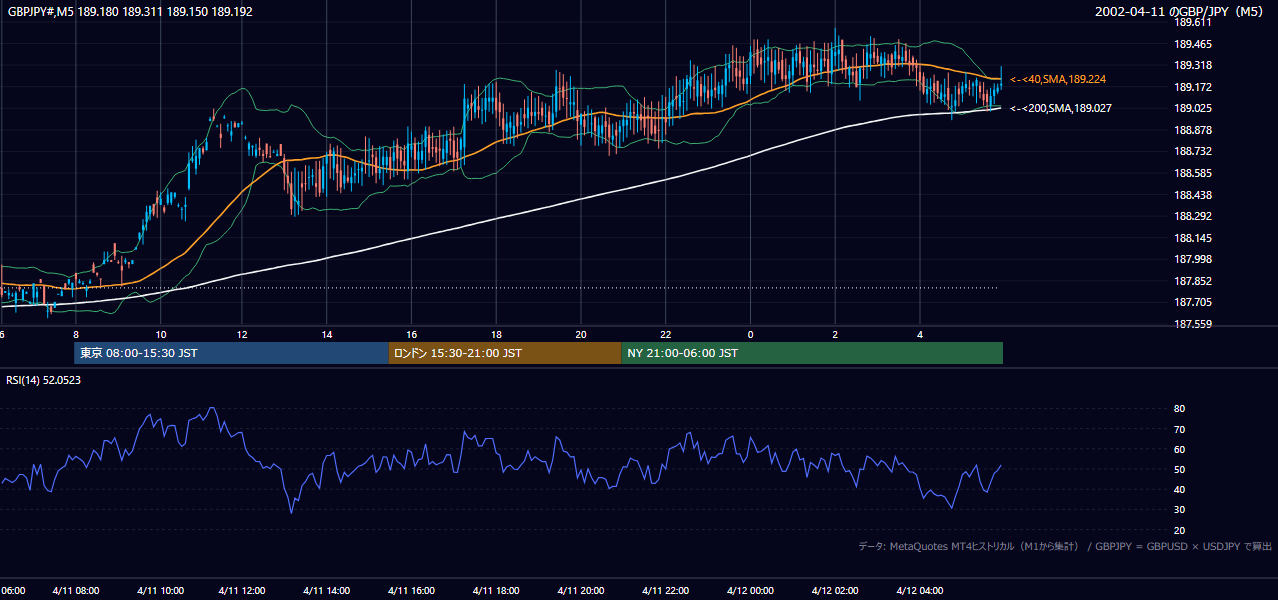Click the RSI scale value 50

1180,470
